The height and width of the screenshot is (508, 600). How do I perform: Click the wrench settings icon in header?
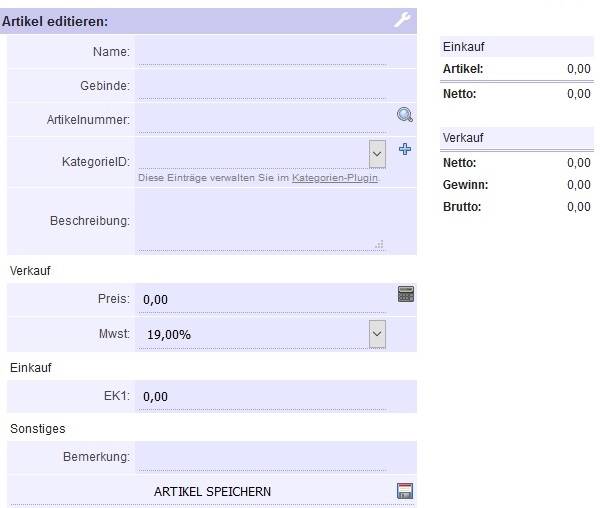[402, 20]
